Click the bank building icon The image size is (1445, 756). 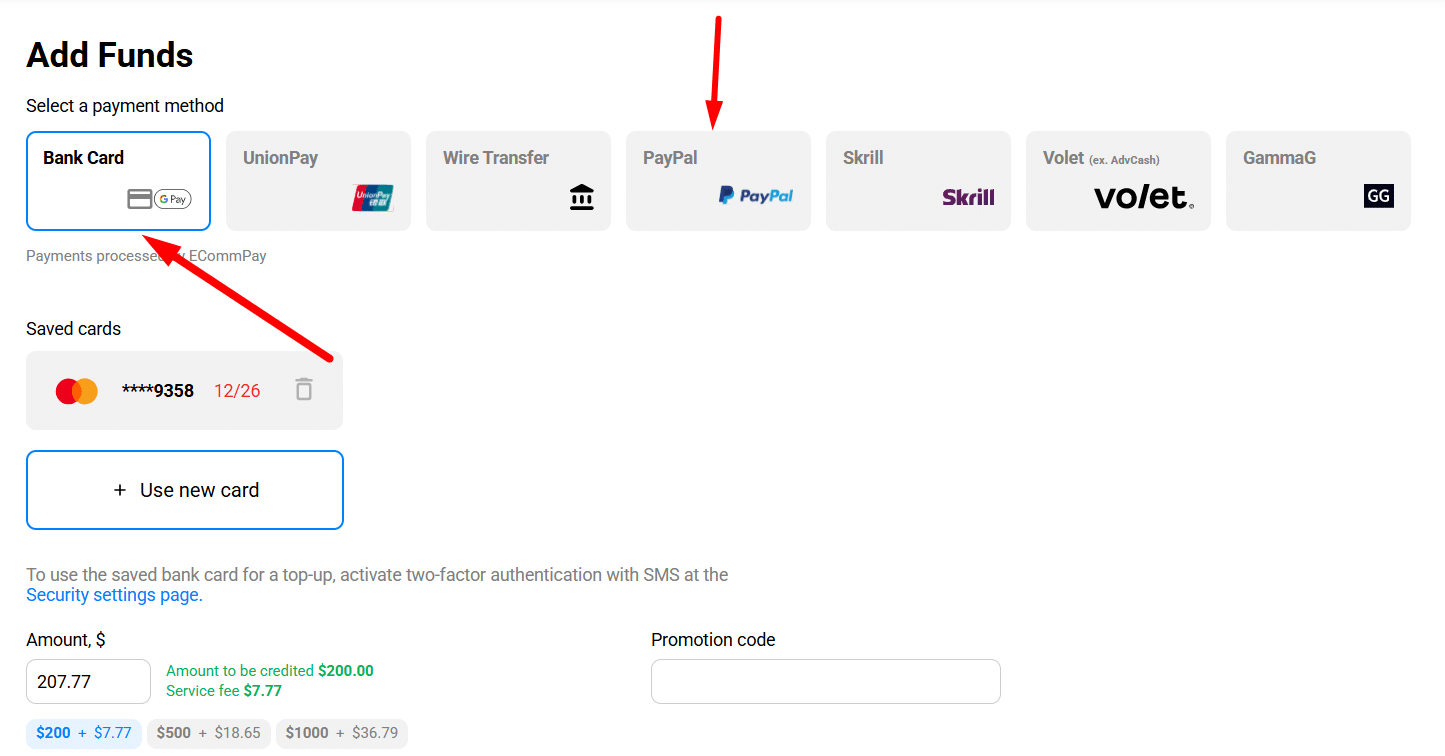coord(582,198)
